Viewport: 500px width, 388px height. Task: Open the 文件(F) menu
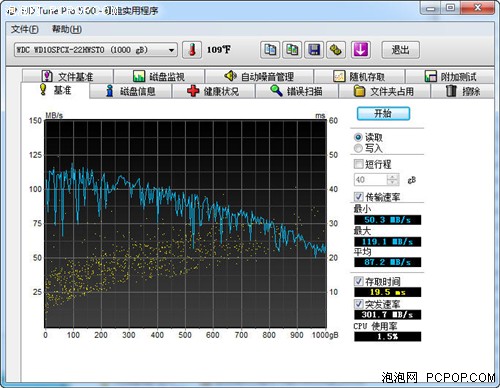point(25,29)
